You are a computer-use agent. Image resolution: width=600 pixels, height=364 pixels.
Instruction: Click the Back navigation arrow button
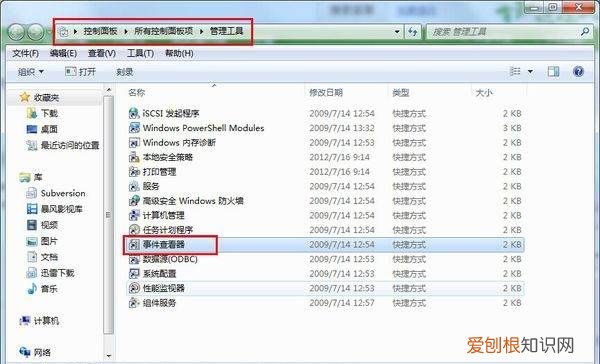click(16, 32)
